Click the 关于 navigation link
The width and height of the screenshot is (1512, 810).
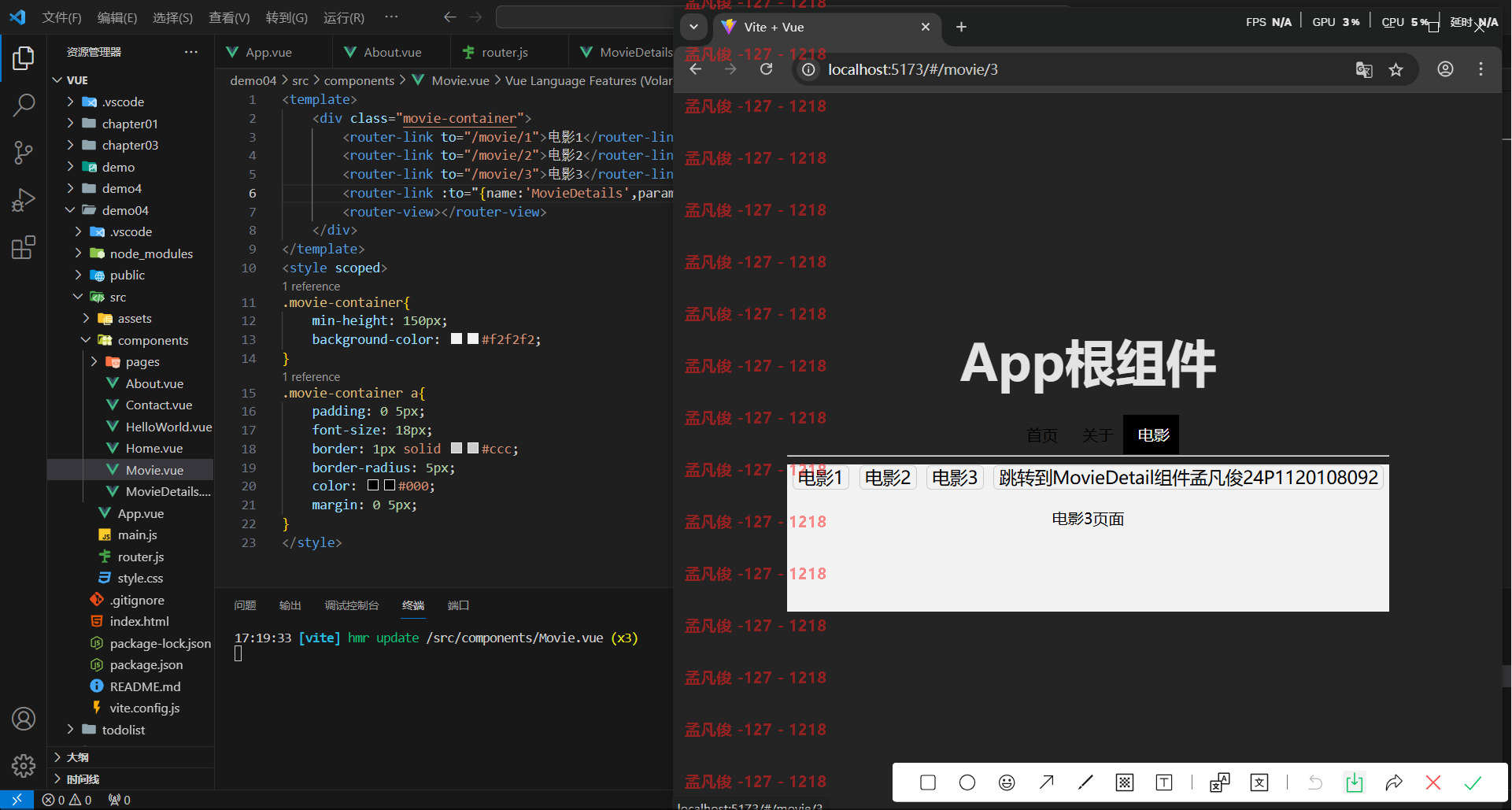1097,435
